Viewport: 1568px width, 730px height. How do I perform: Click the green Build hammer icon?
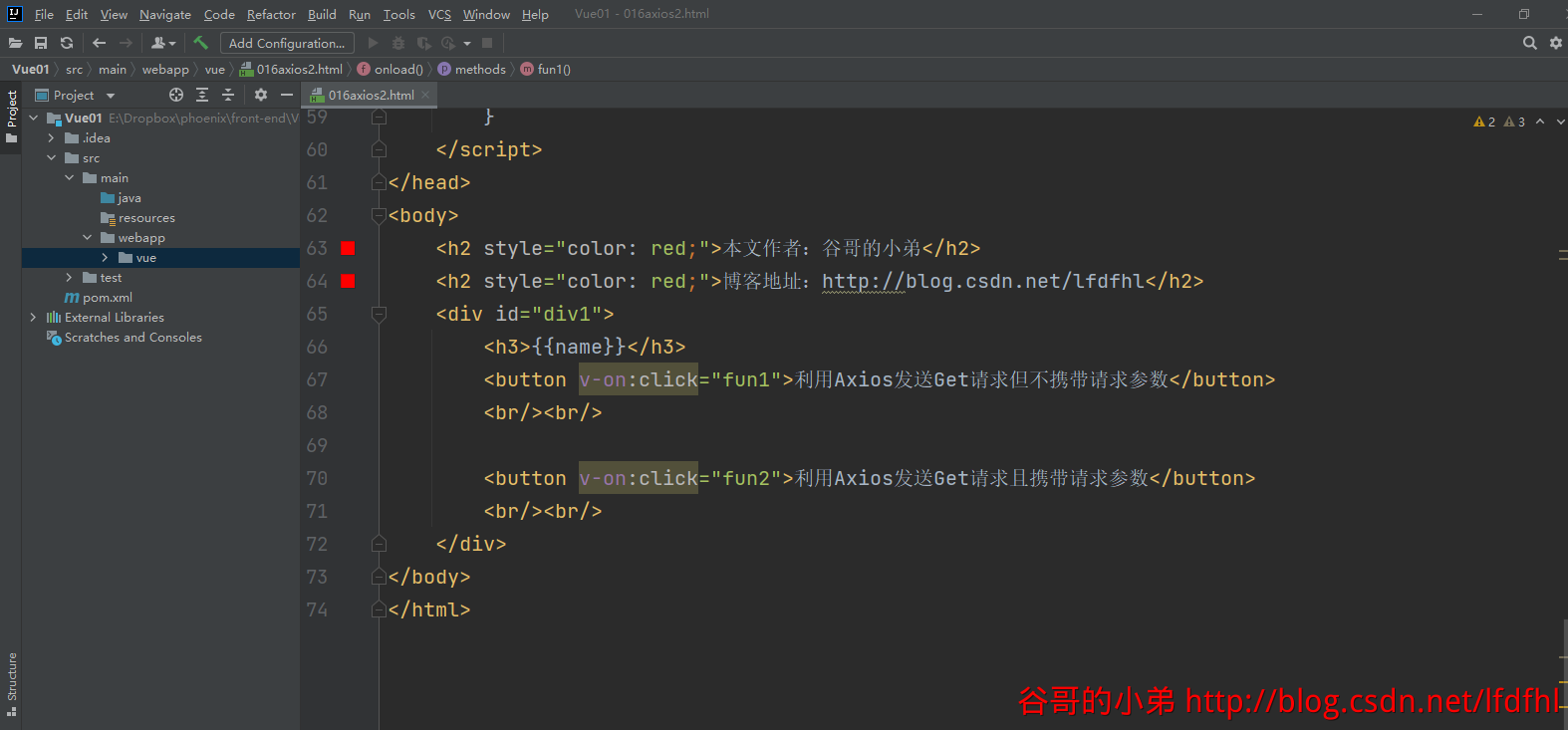point(200,43)
